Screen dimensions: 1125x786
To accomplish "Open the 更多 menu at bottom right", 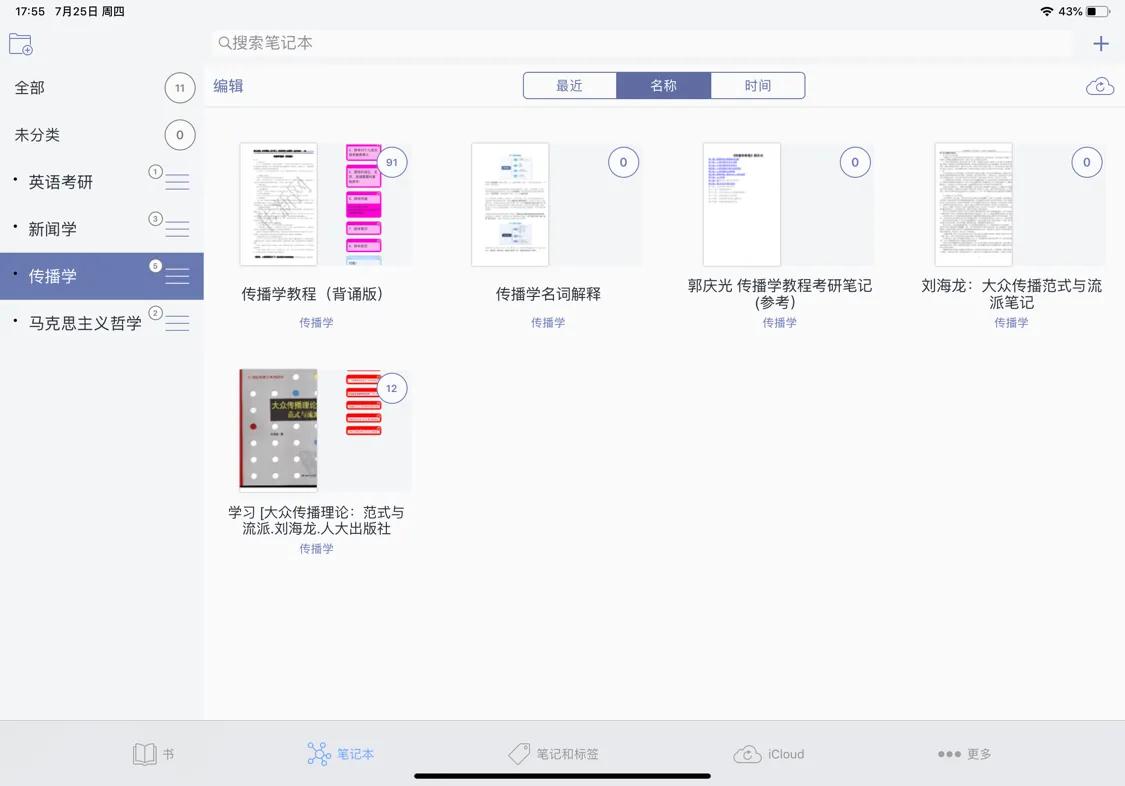I will coord(963,754).
